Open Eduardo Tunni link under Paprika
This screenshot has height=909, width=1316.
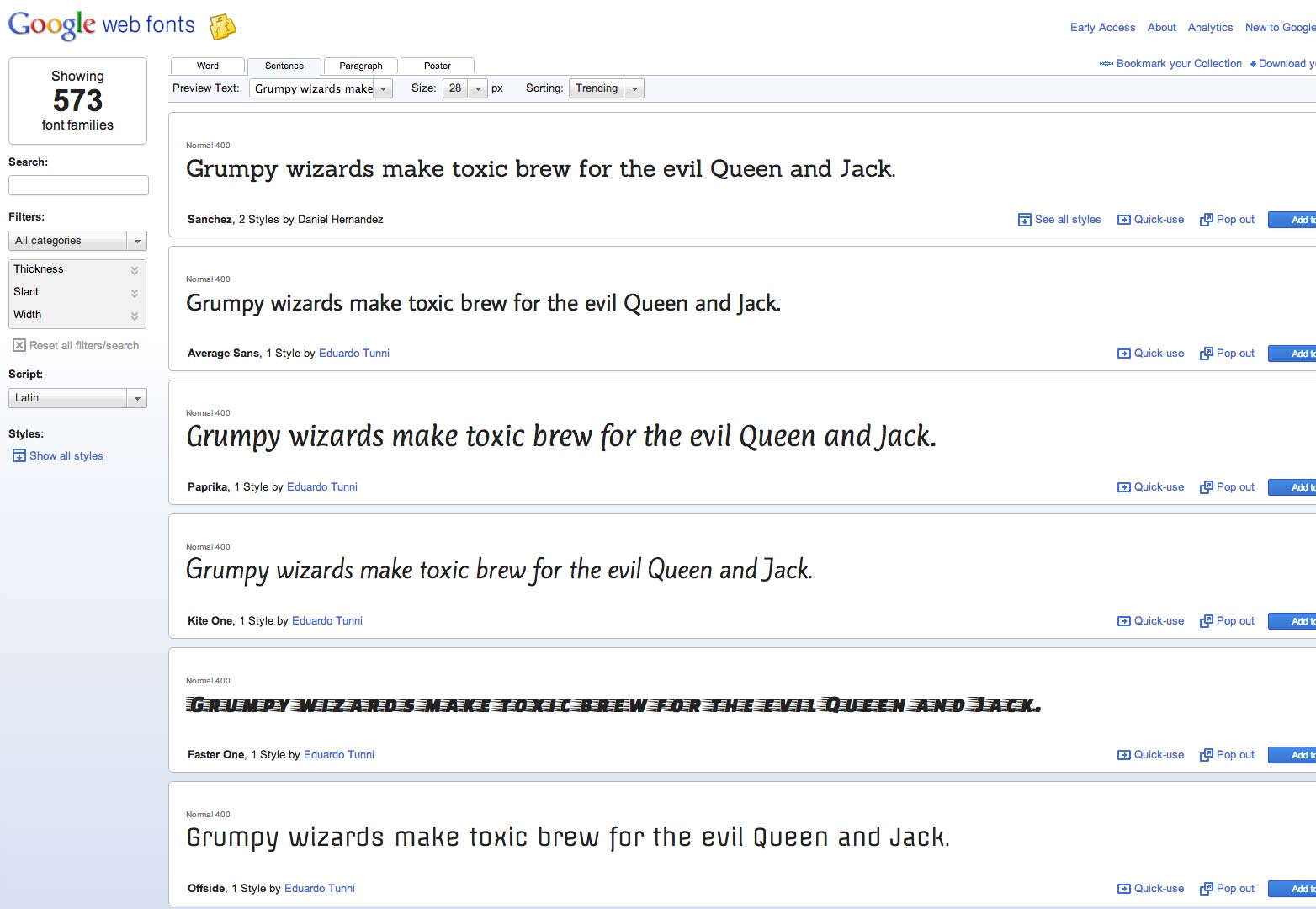tap(322, 487)
